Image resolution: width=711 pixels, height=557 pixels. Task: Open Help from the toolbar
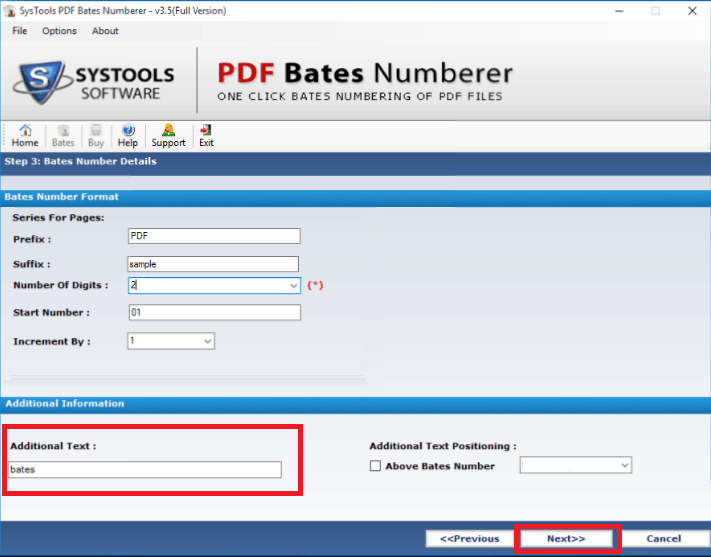click(128, 136)
